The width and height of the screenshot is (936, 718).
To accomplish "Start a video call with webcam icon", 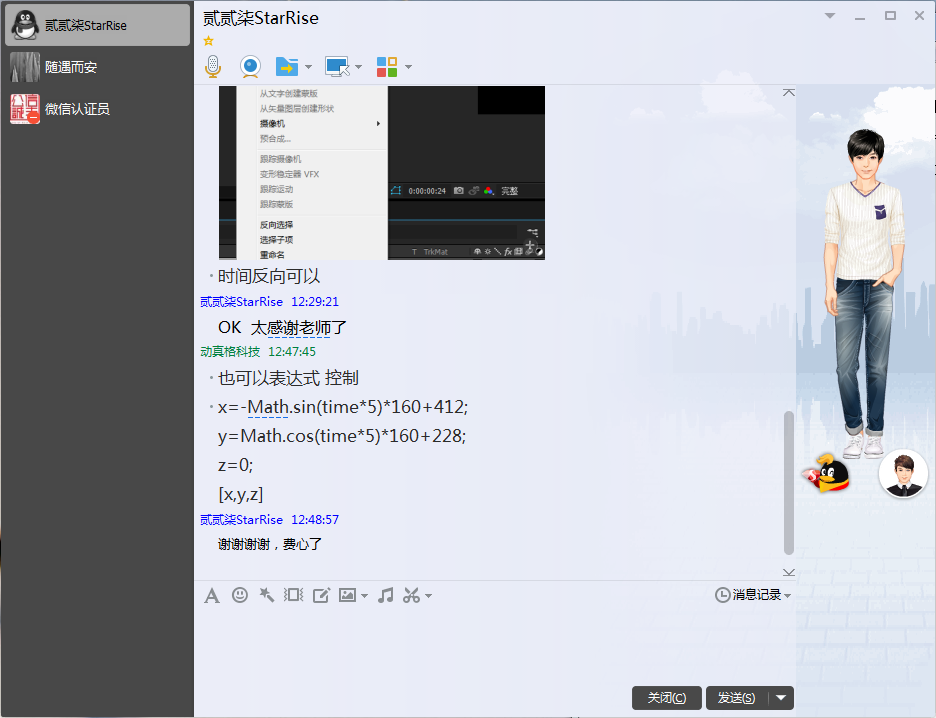I will (250, 66).
